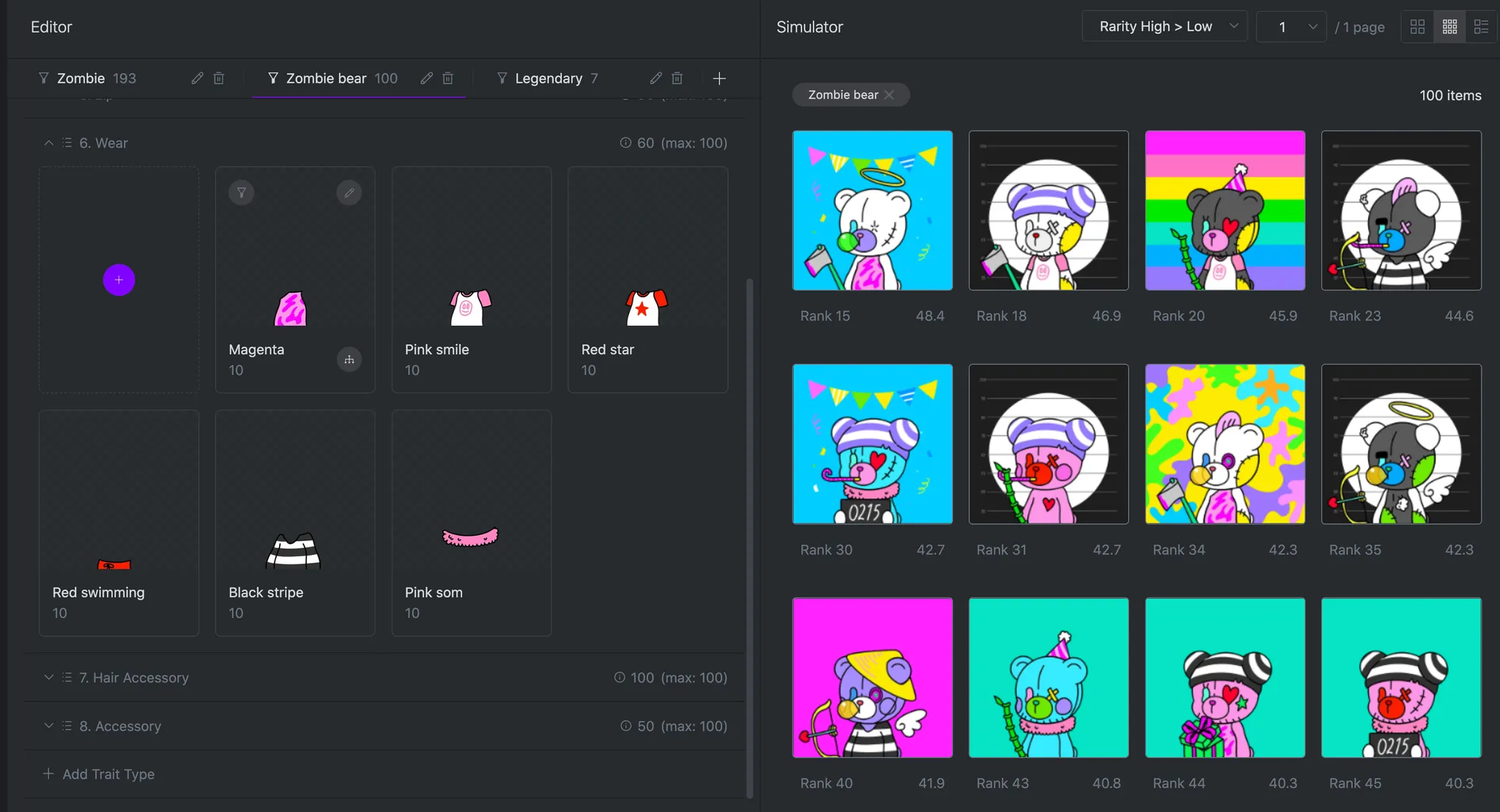Open the Rarity High > Low sort dropdown
The height and width of the screenshot is (812, 1500).
click(x=1165, y=27)
